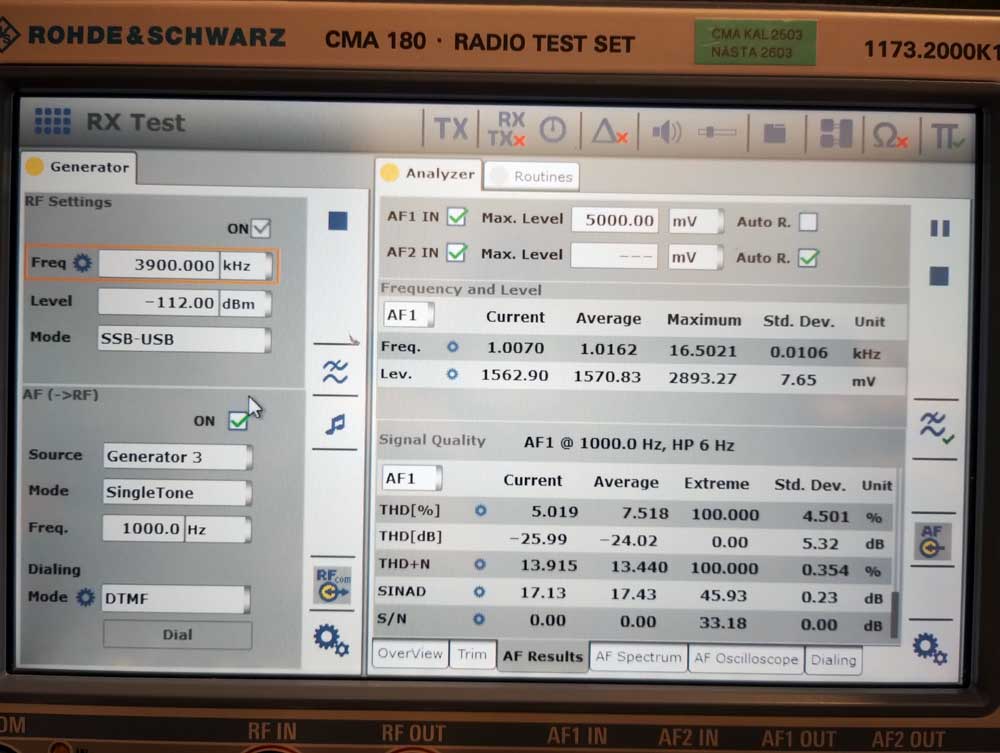Viewport: 1000px width, 753px height.
Task: Open the SSB-USB mode dropdown
Action: click(x=184, y=339)
